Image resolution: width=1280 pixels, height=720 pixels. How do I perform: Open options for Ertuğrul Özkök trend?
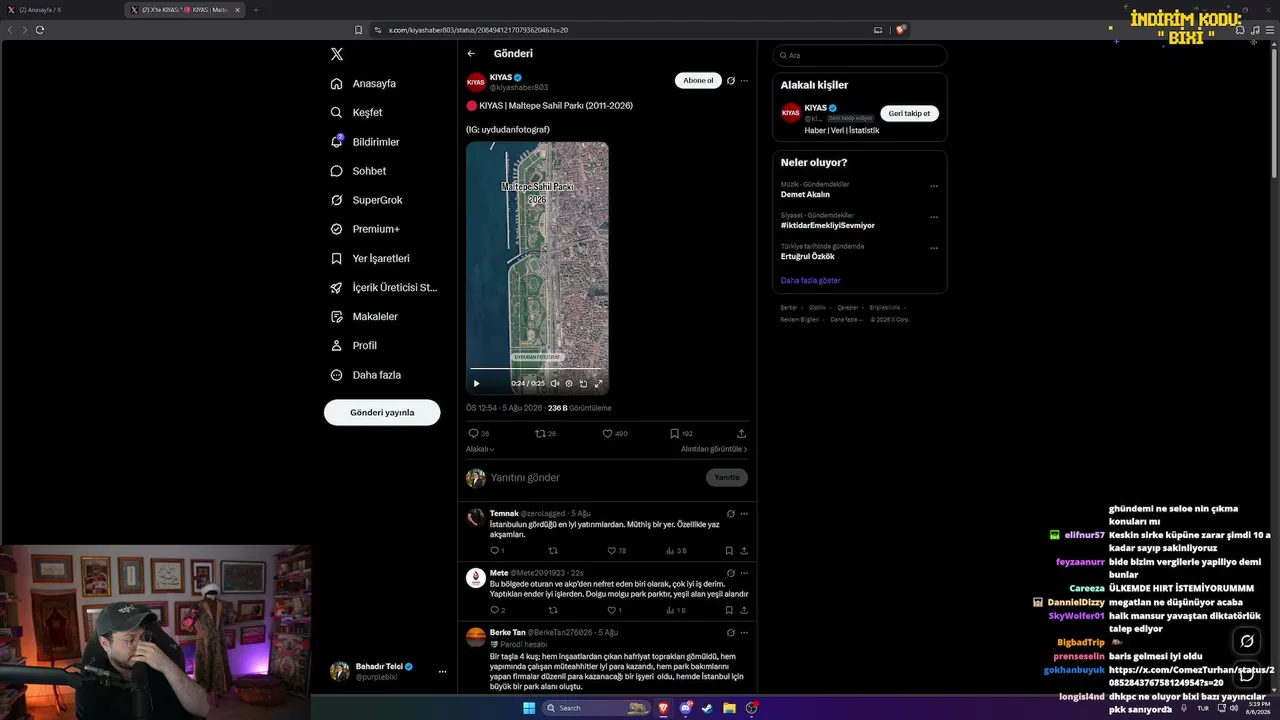point(934,248)
